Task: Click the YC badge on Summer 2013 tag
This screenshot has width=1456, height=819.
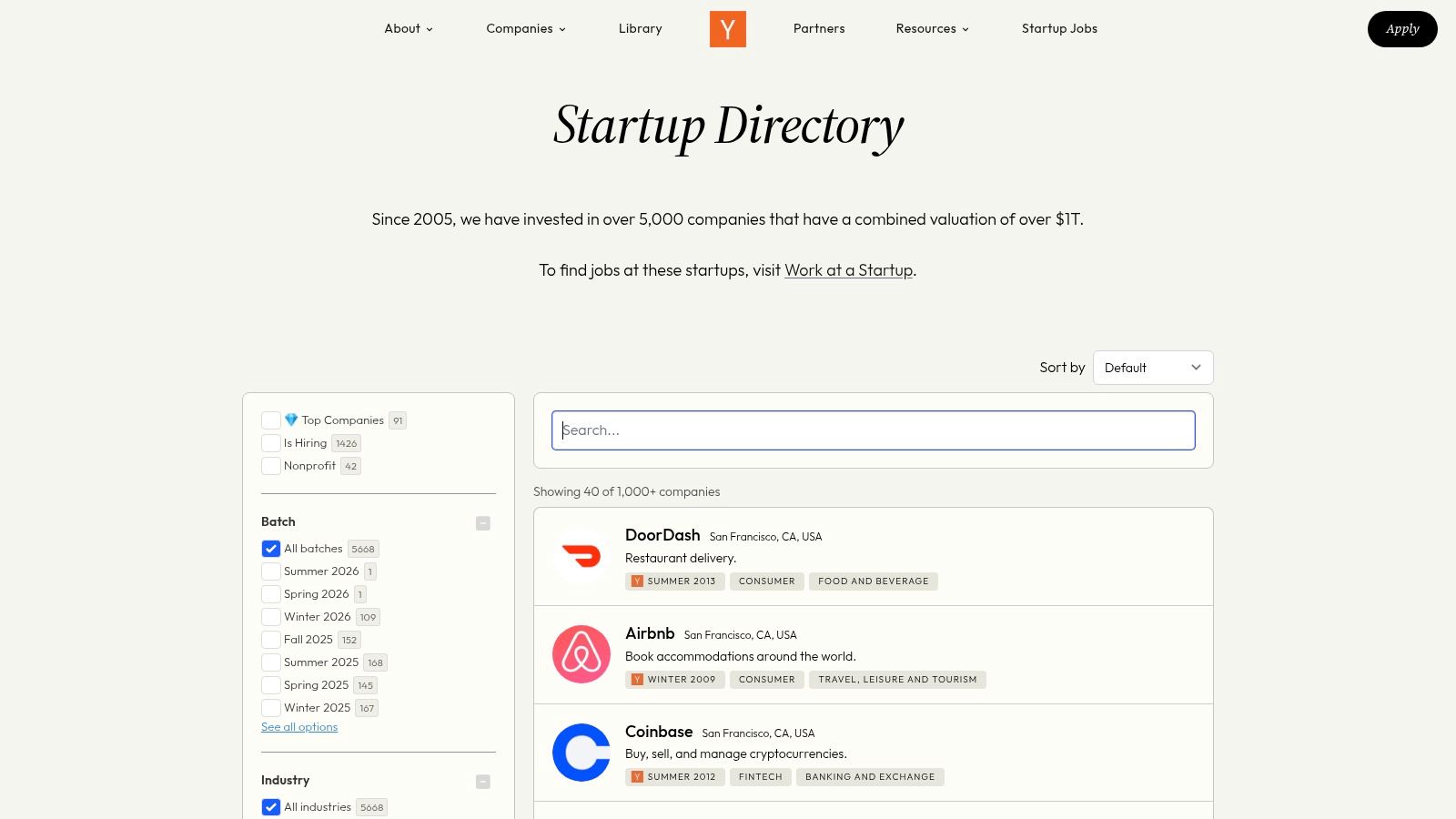Action: [x=637, y=581]
